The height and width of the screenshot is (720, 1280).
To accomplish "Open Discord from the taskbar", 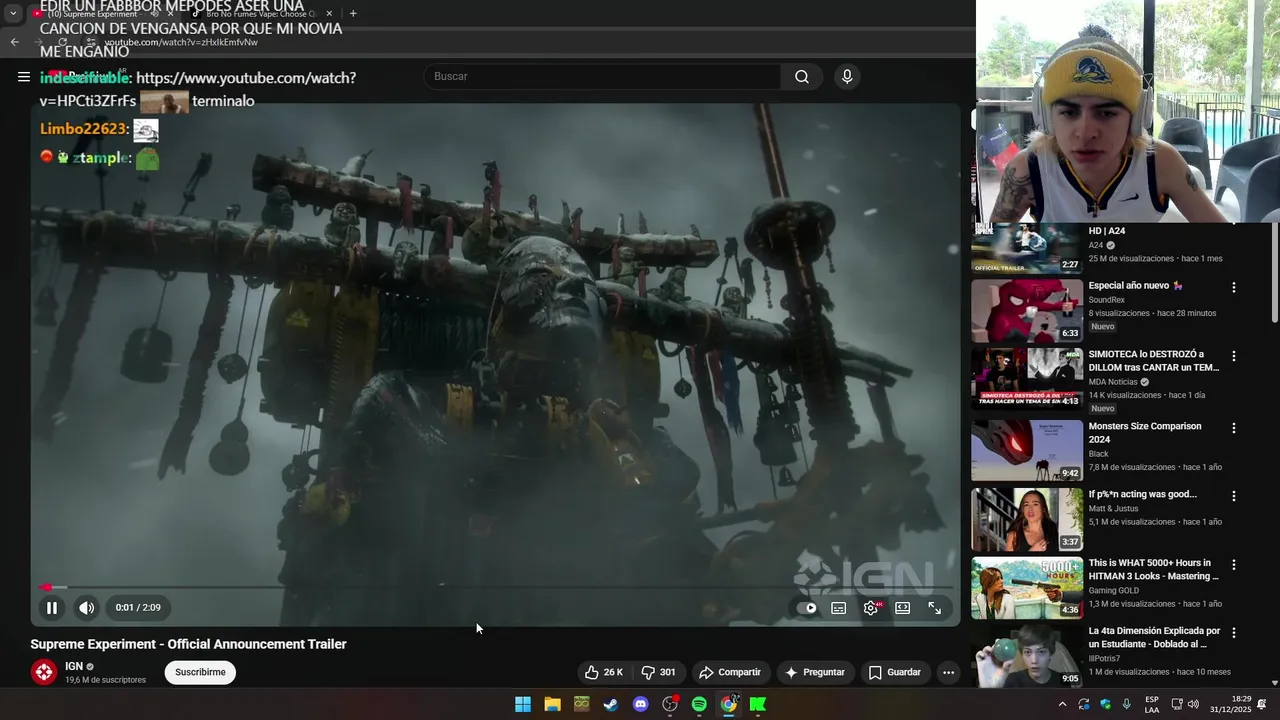I will click(641, 705).
